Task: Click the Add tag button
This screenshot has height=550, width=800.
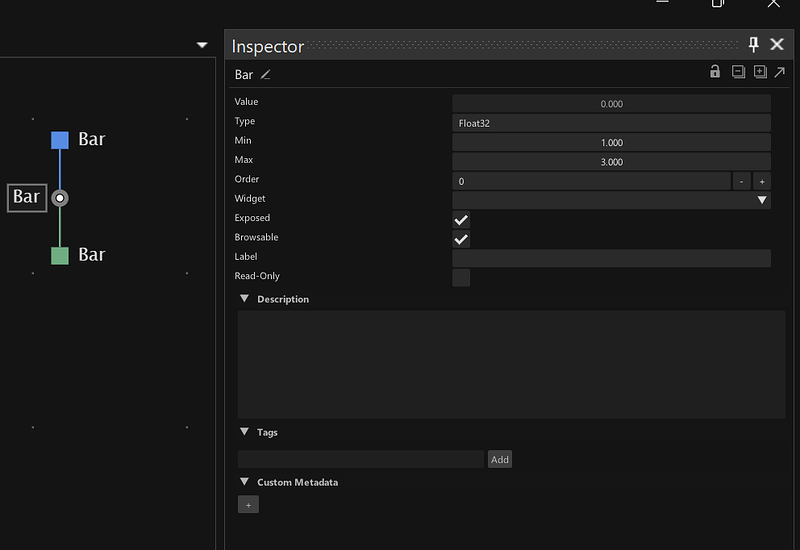Action: click(499, 459)
